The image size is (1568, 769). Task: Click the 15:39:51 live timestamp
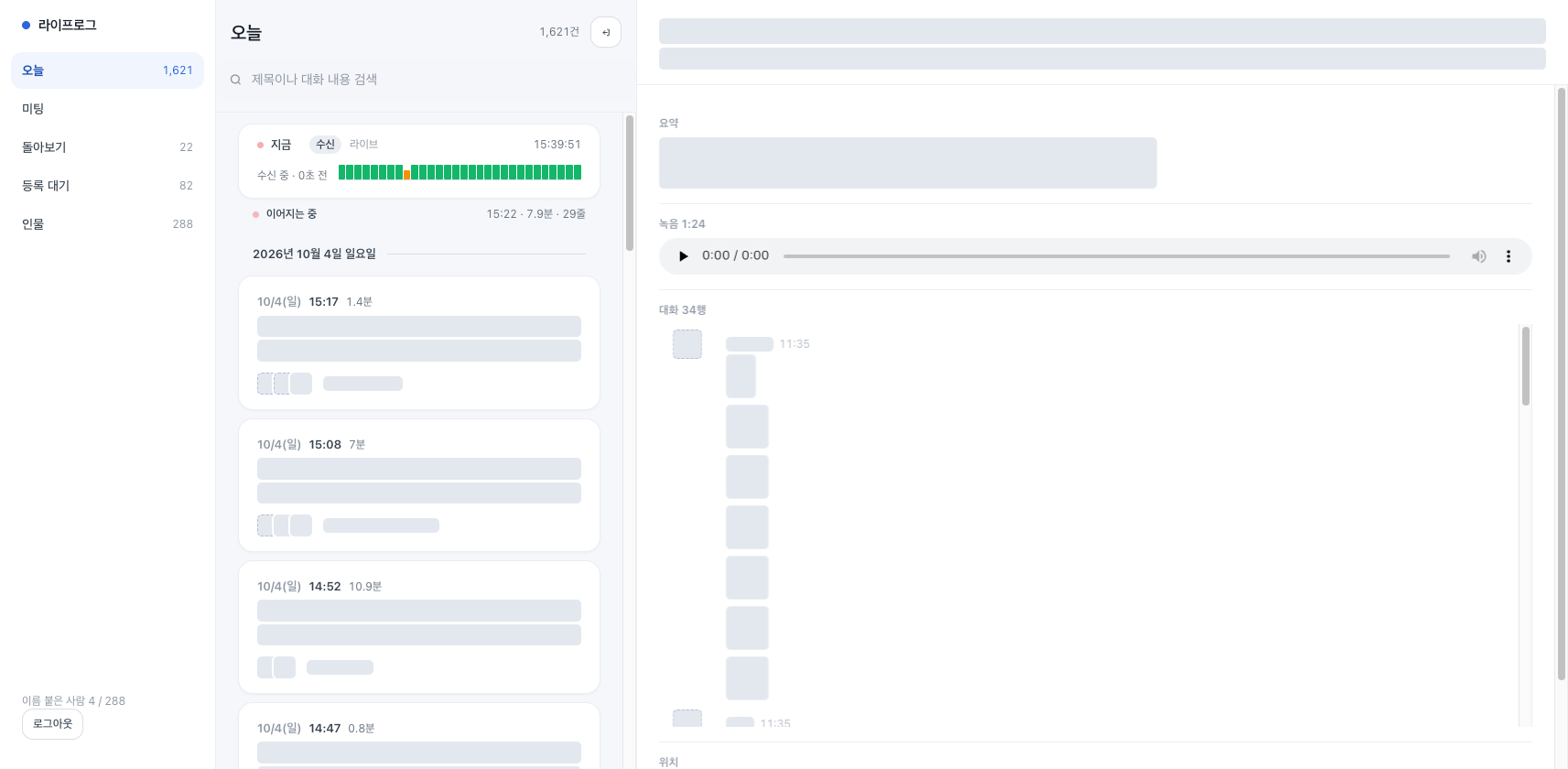(x=557, y=145)
